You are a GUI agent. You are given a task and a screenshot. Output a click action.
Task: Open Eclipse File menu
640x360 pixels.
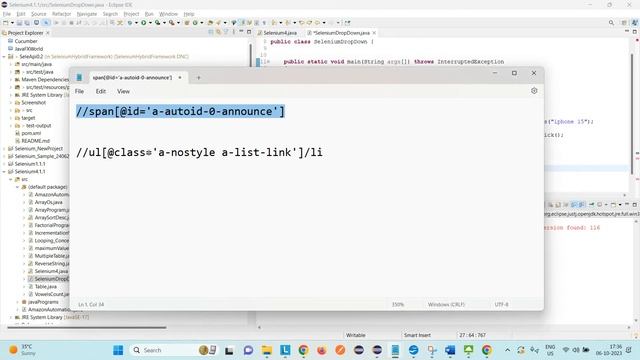(x=7, y=14)
